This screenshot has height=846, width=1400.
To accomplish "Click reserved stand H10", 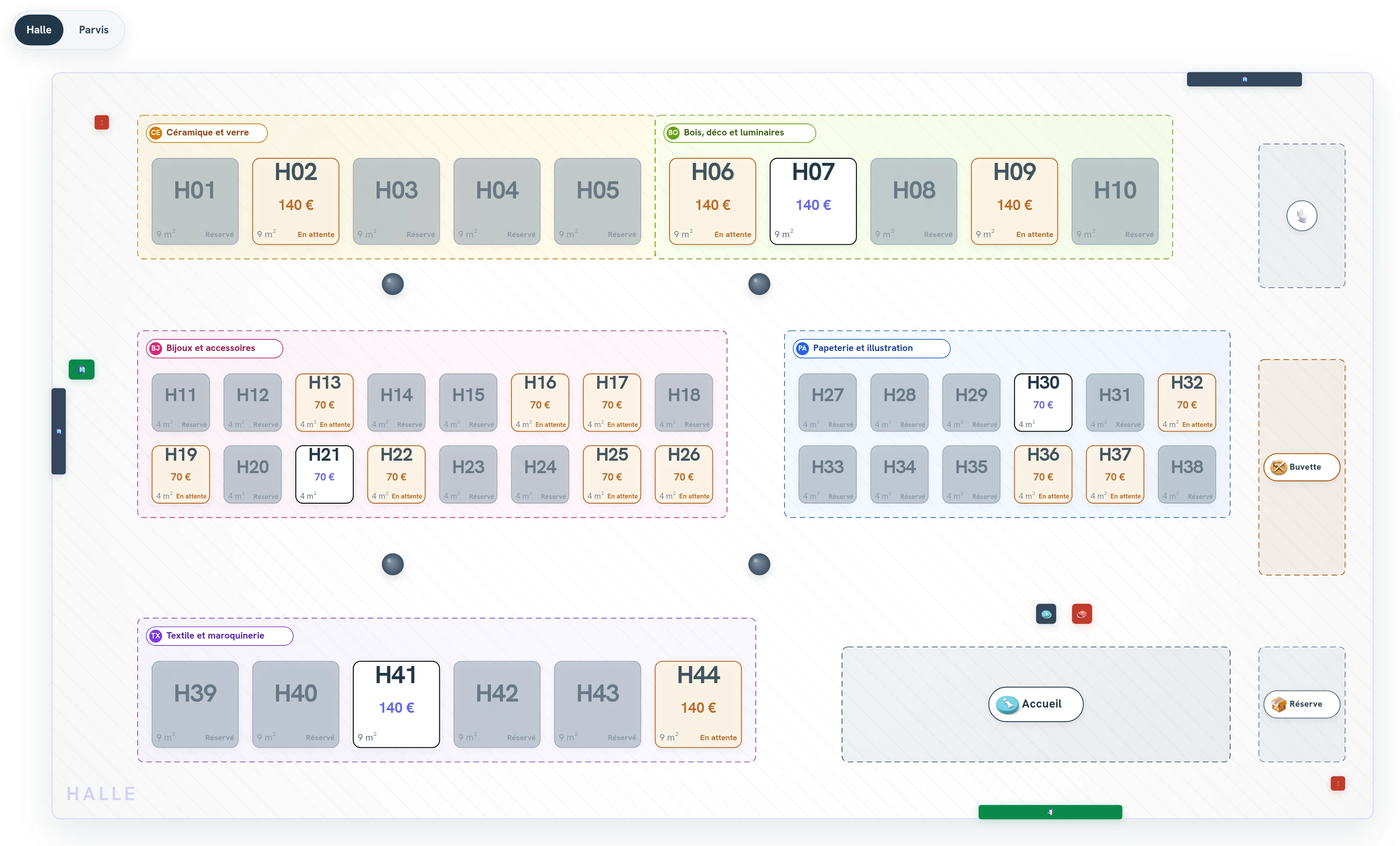I will click(x=1114, y=201).
